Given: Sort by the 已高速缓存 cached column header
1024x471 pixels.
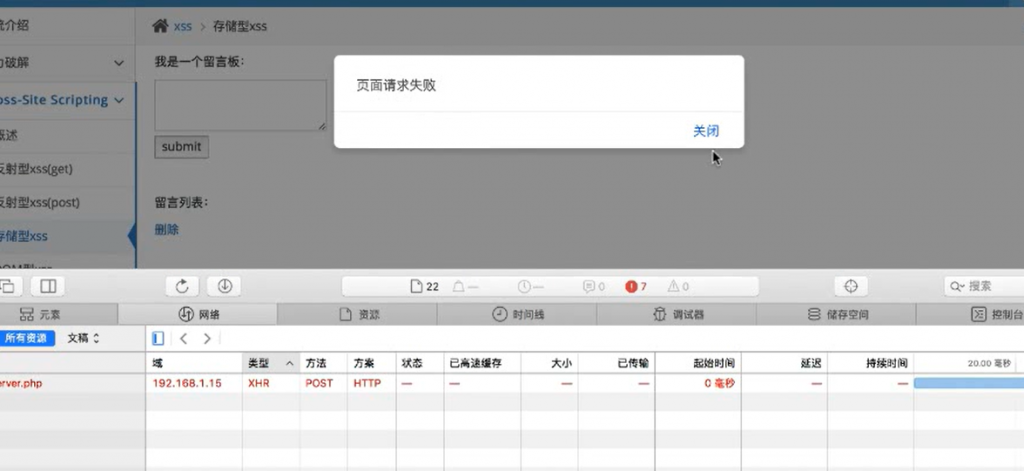Looking at the screenshot, I should (x=483, y=363).
